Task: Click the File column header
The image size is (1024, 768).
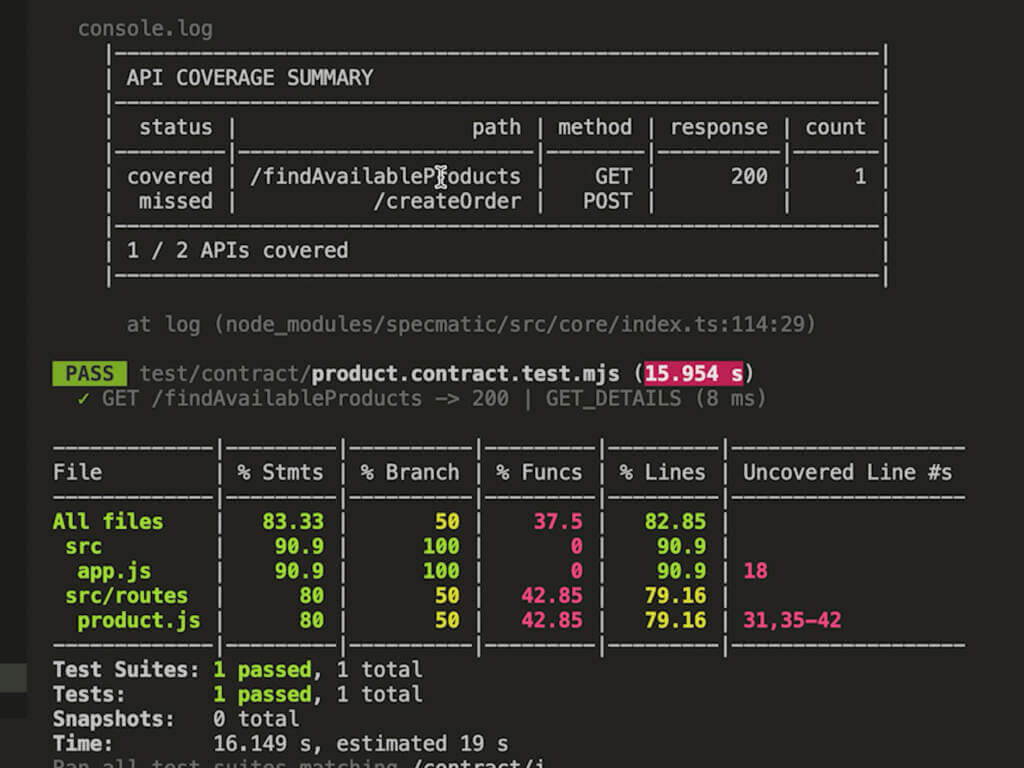Action: pyautogui.click(x=77, y=472)
